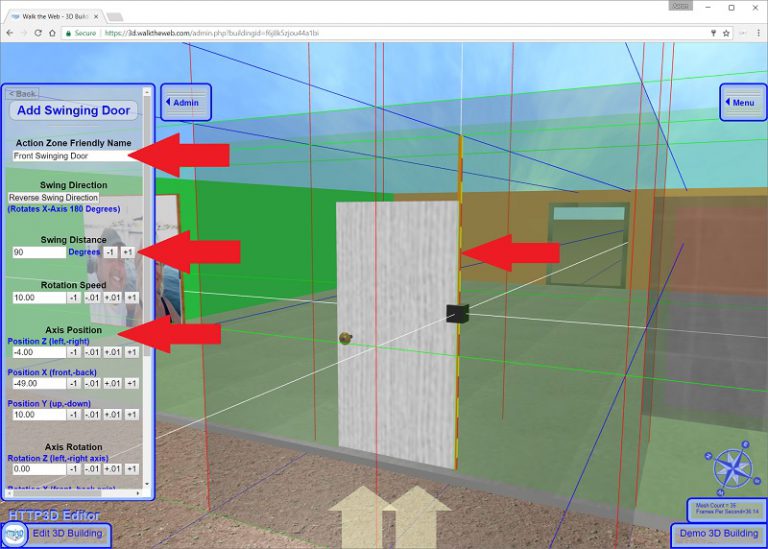
Task: Decrease Rotation Speed by 1
Action: click(x=73, y=297)
